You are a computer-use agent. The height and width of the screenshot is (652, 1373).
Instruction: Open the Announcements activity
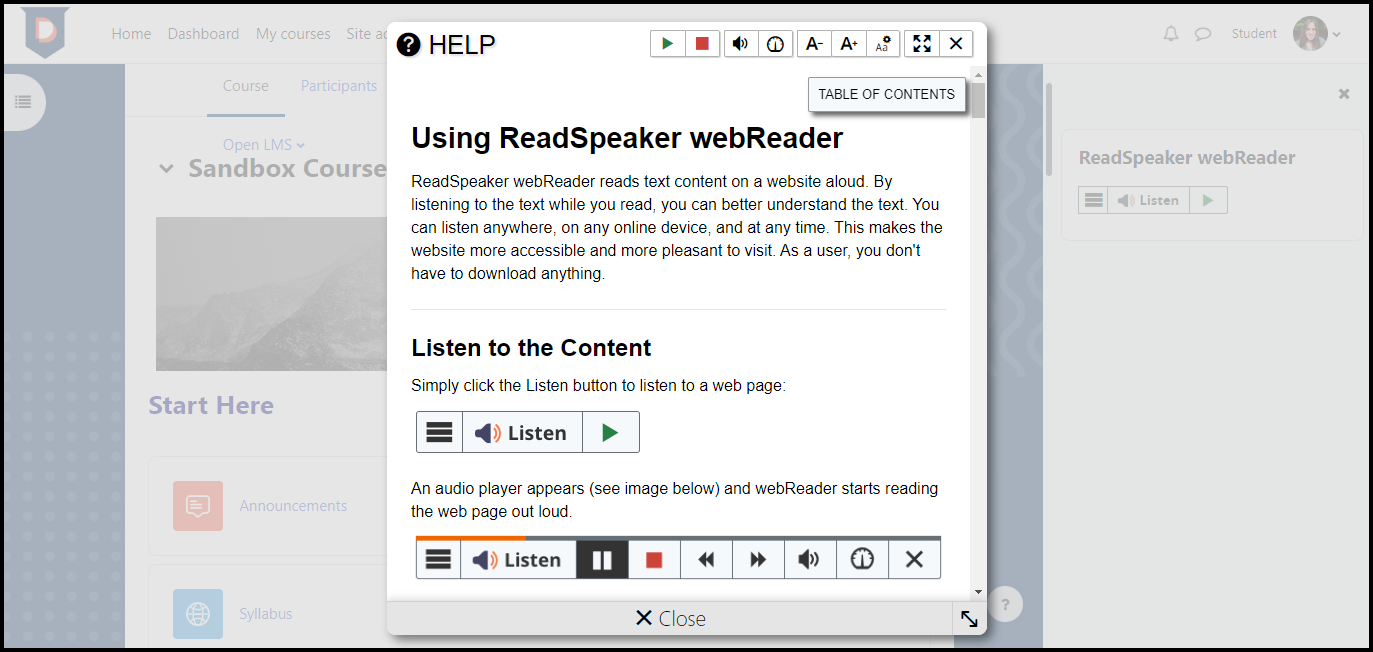tap(293, 506)
